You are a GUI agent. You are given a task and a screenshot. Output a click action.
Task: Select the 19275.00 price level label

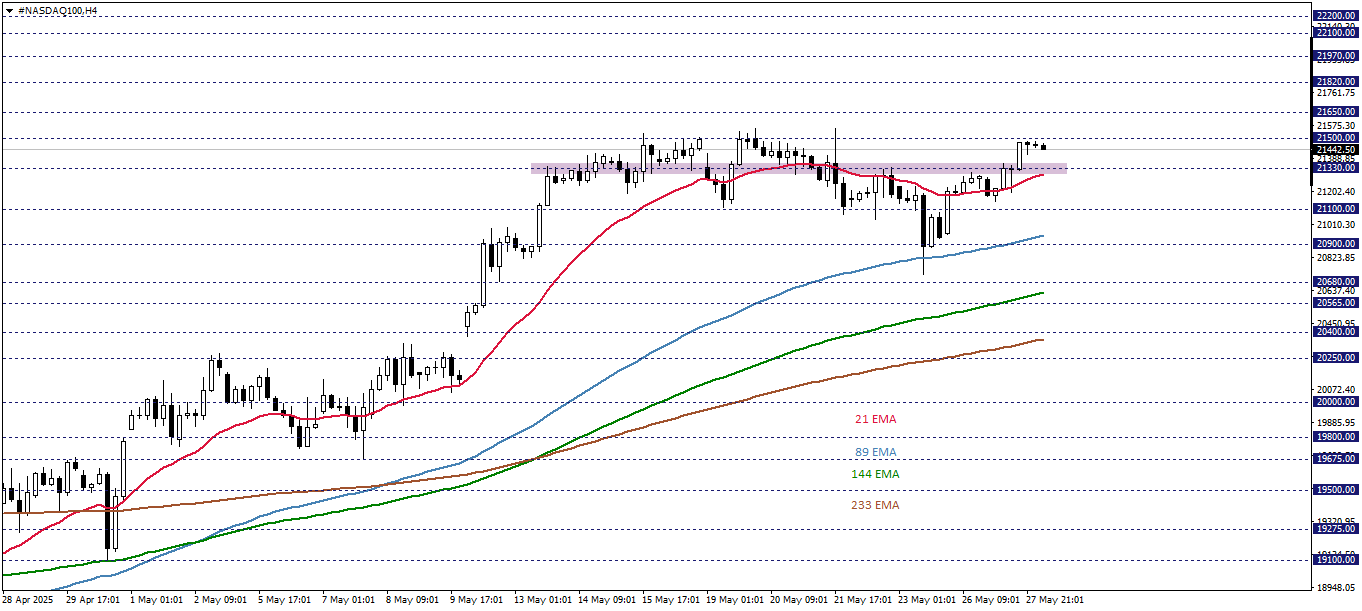pos(1336,530)
